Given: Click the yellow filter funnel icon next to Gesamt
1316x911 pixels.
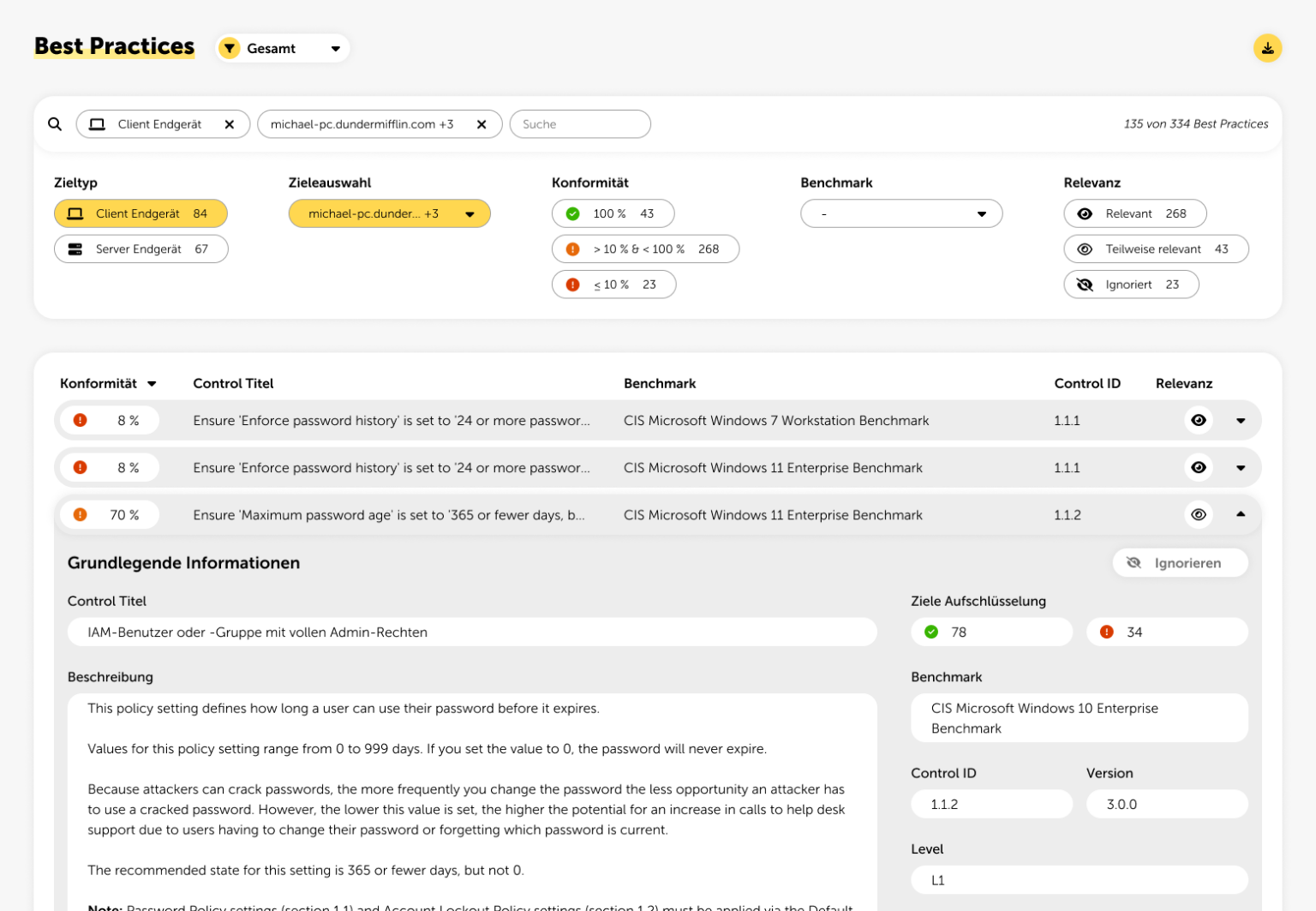Looking at the screenshot, I should 229,49.
